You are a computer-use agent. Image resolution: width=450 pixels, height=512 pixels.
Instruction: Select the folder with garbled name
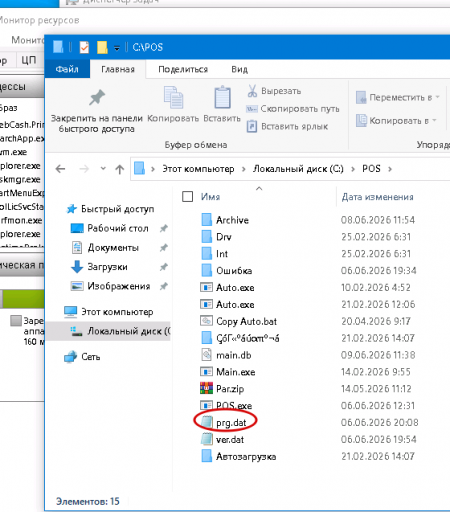[240, 338]
